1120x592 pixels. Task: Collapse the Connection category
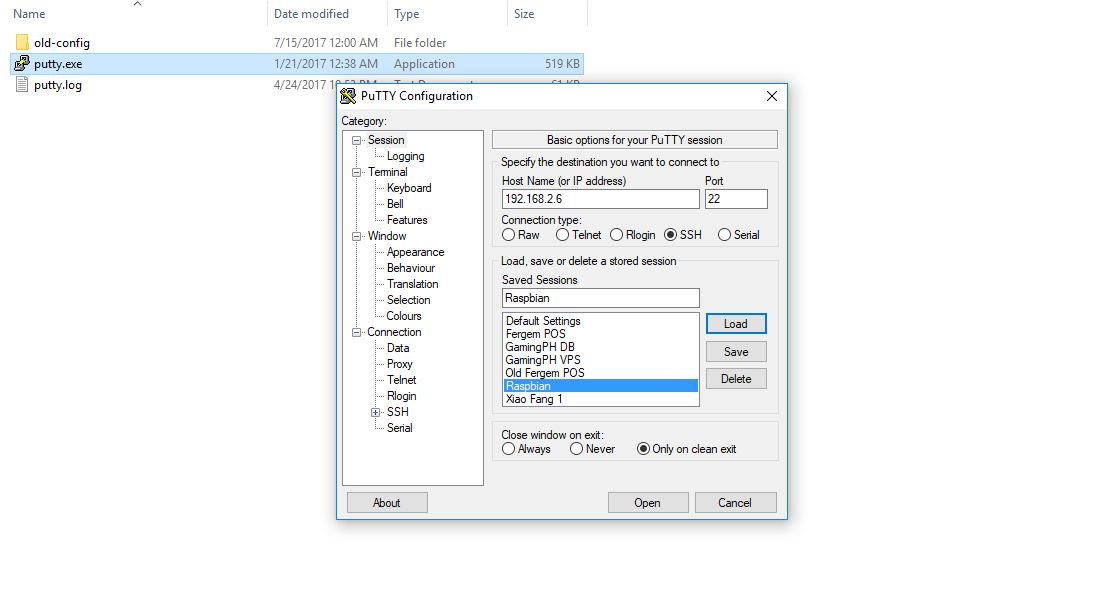pyautogui.click(x=355, y=331)
